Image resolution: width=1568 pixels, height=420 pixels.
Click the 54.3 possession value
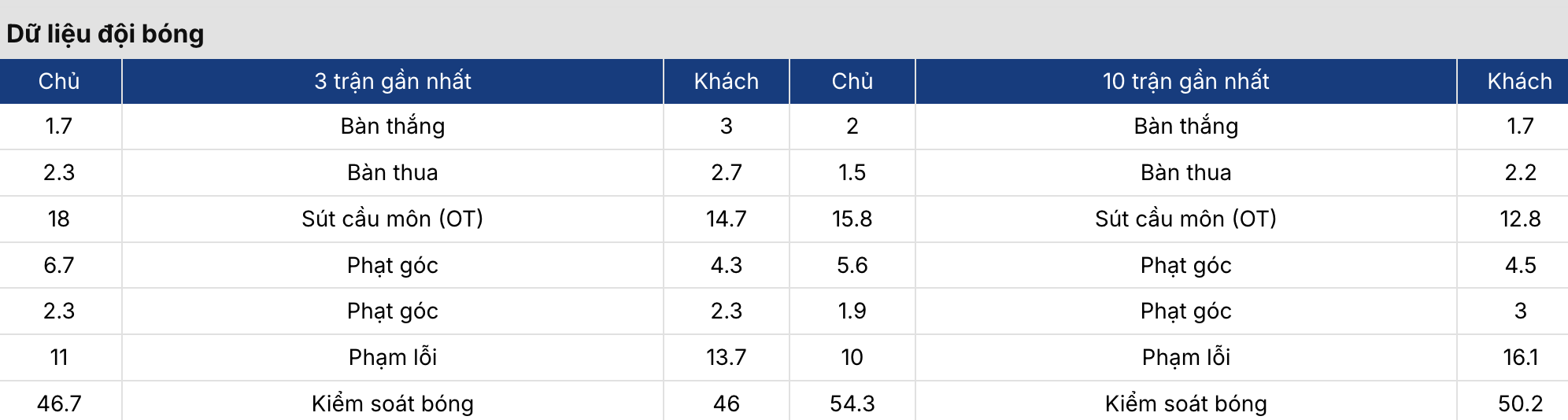click(x=852, y=403)
